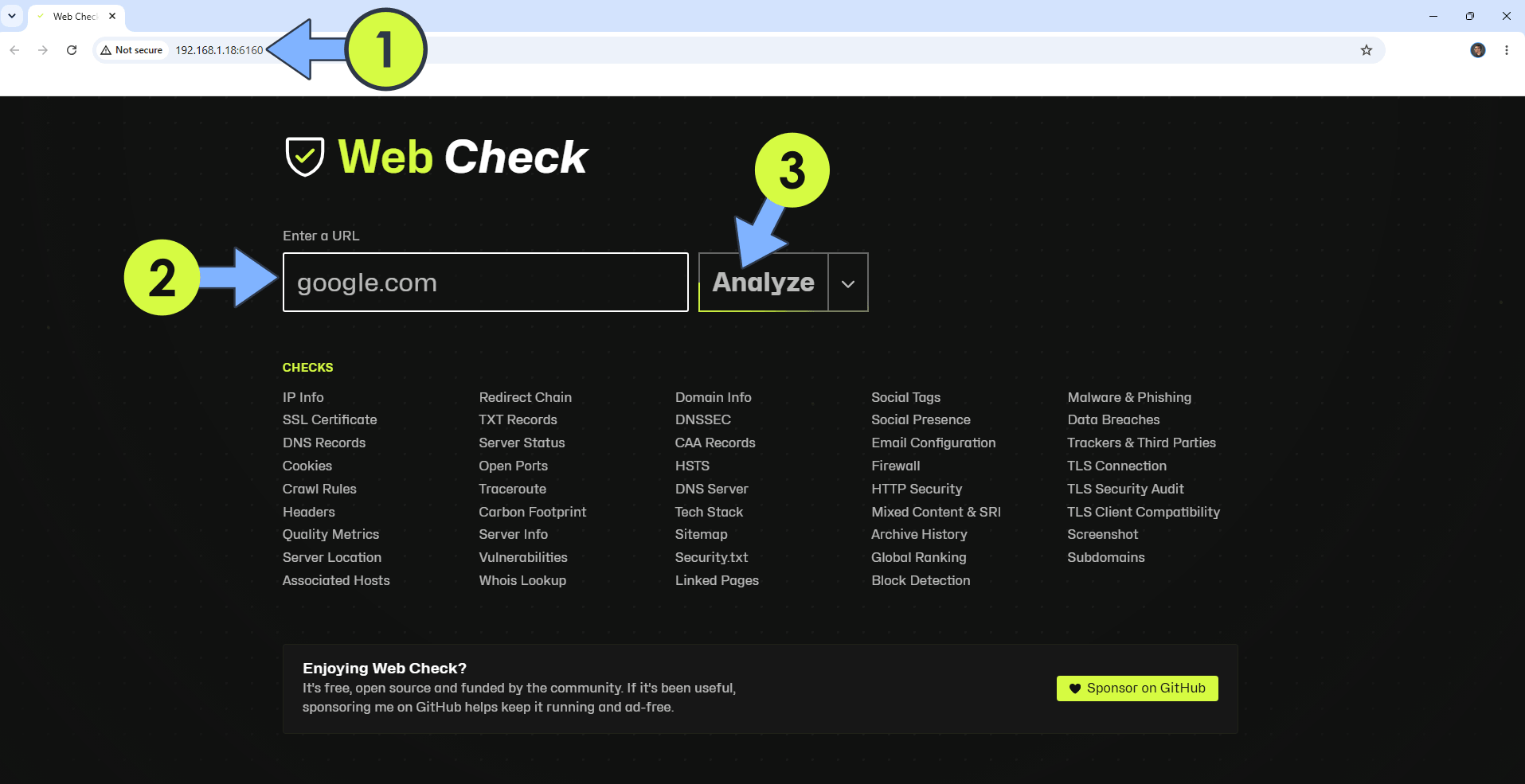Screen dimensions: 1525x784
Task: Click the Domain Info check
Action: (714, 397)
